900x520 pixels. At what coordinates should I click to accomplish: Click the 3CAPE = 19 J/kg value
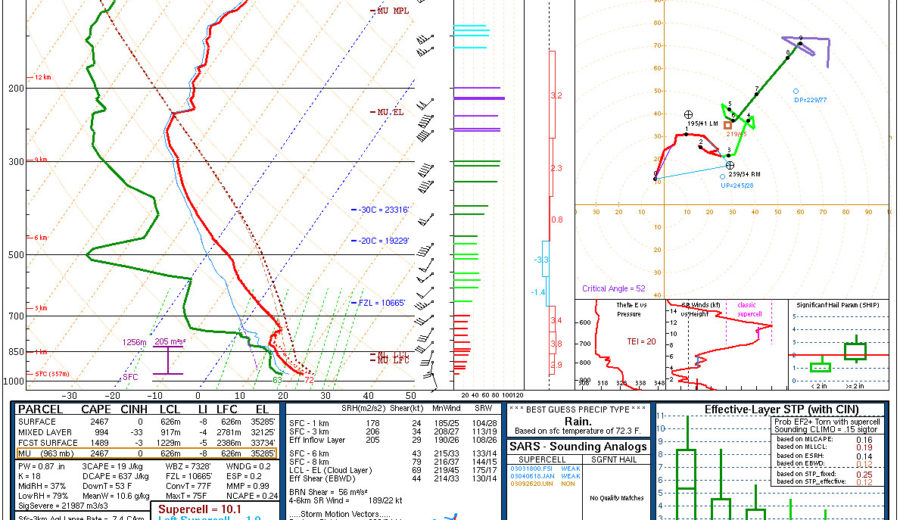tap(112, 467)
